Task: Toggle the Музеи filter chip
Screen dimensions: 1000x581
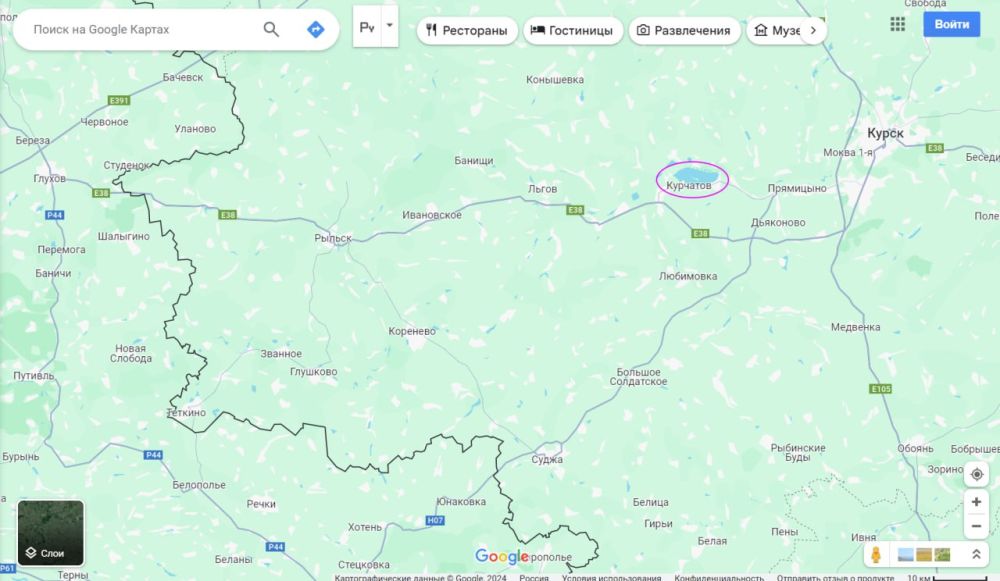Action: (x=776, y=31)
